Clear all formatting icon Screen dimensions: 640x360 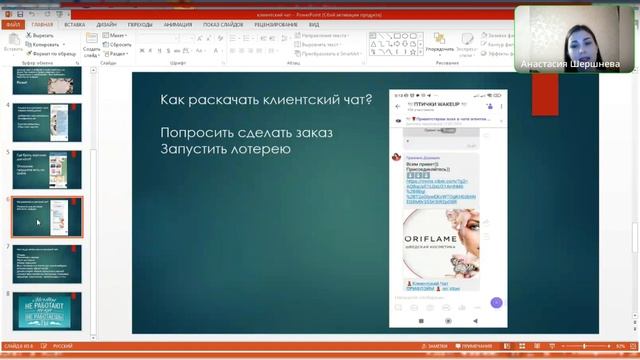point(220,38)
